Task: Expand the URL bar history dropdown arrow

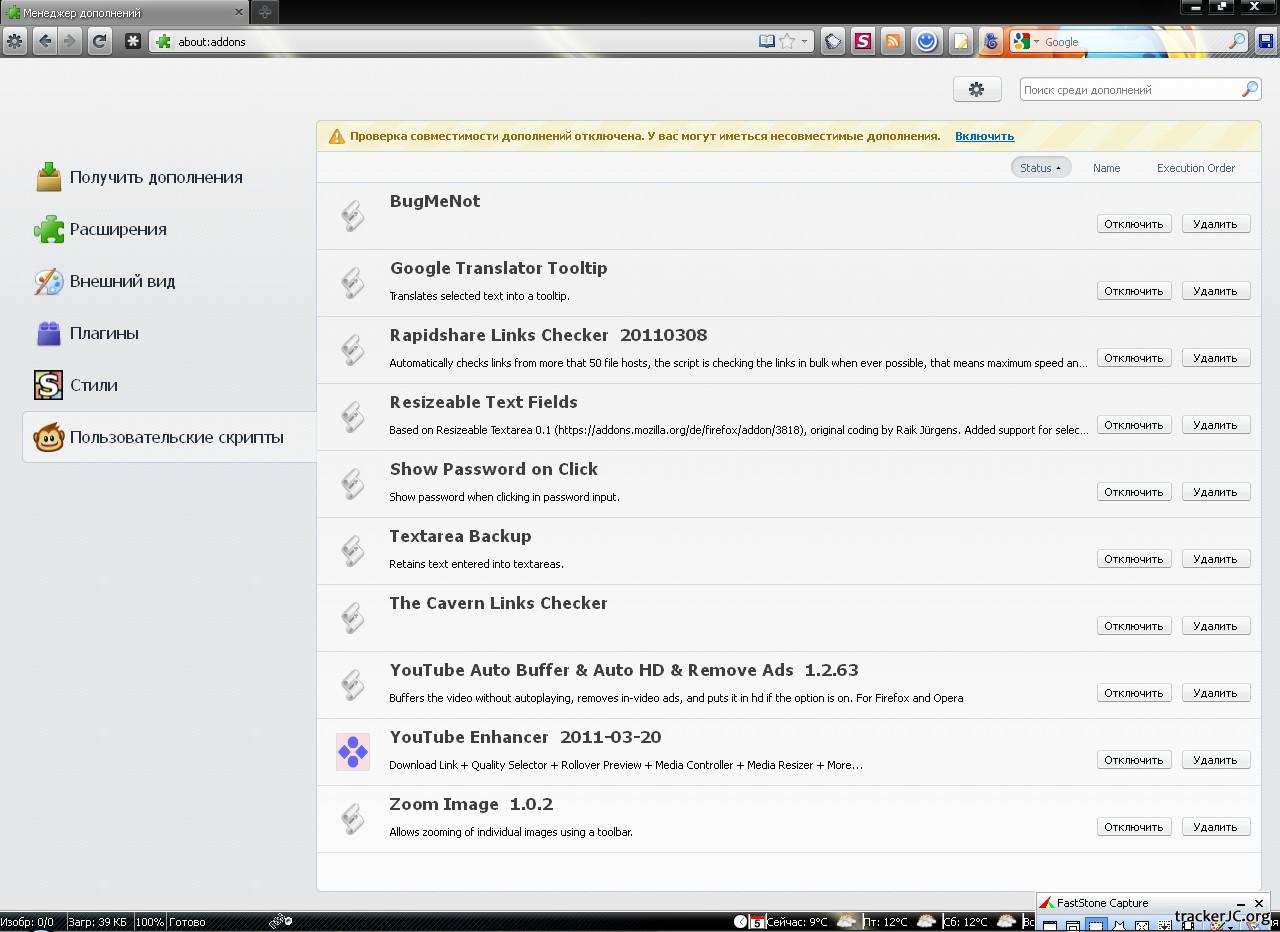Action: coord(804,41)
